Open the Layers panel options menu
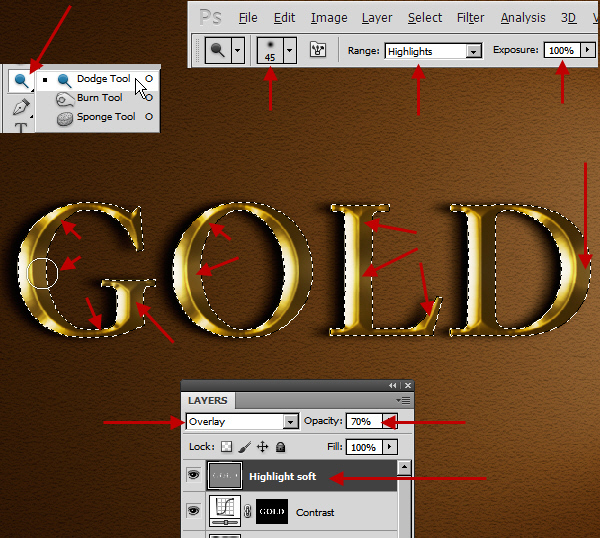 (x=405, y=400)
